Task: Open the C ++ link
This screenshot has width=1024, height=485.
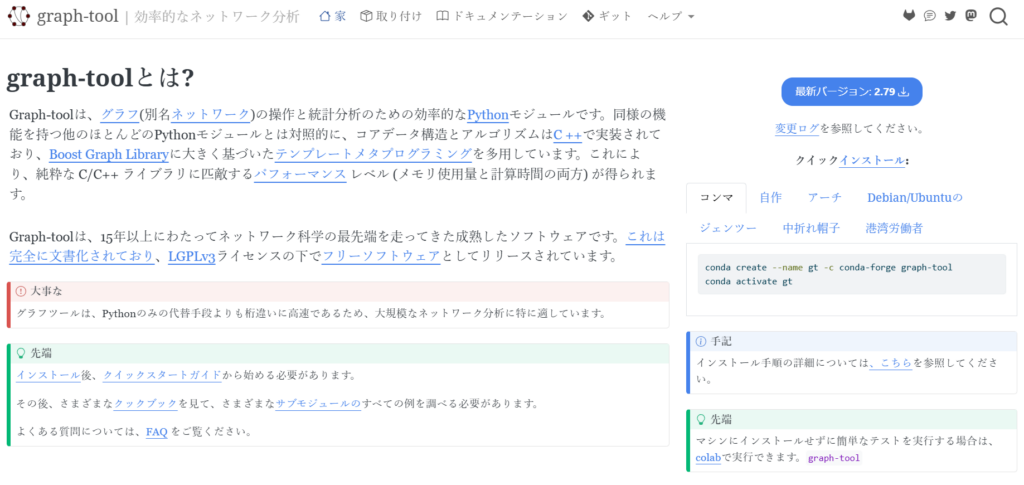Action: [x=567, y=136]
